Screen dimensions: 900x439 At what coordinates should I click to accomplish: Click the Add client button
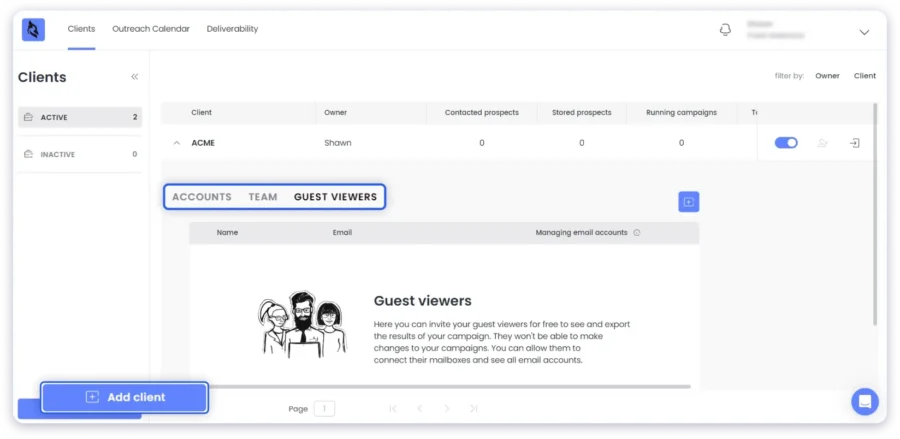[x=124, y=397]
